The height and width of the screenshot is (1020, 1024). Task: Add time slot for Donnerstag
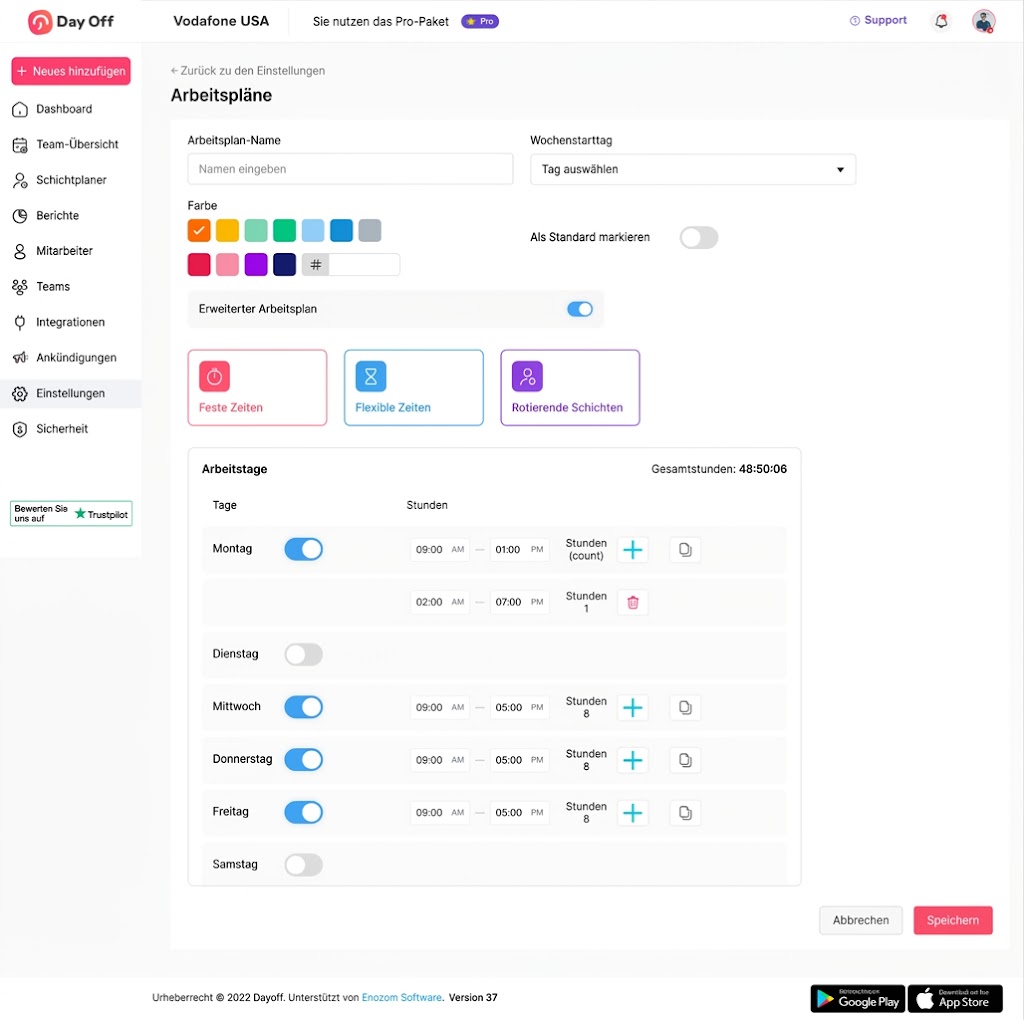(632, 760)
